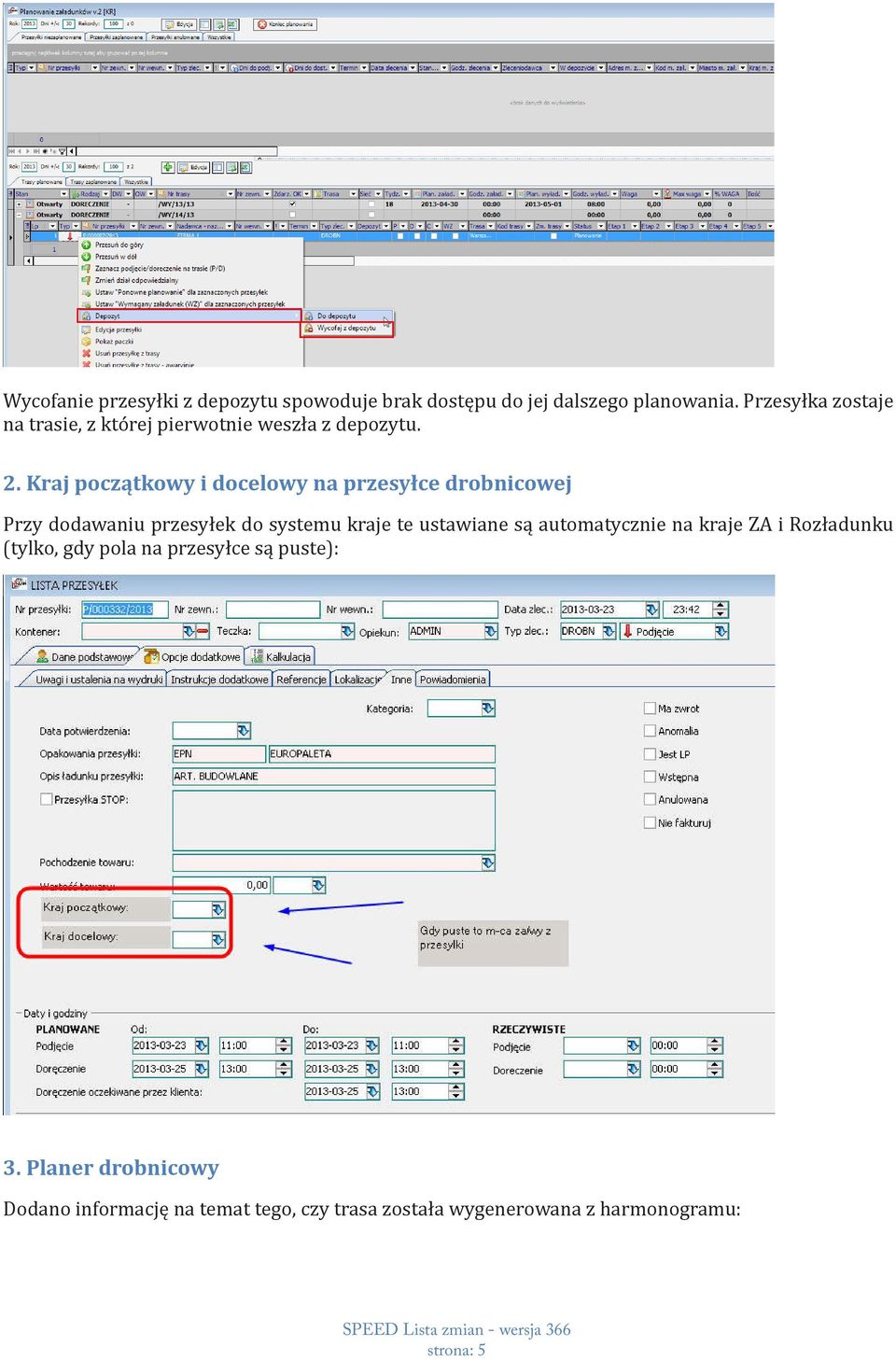
Task: Click the Pokaż paczki package icon
Action: tap(86, 341)
